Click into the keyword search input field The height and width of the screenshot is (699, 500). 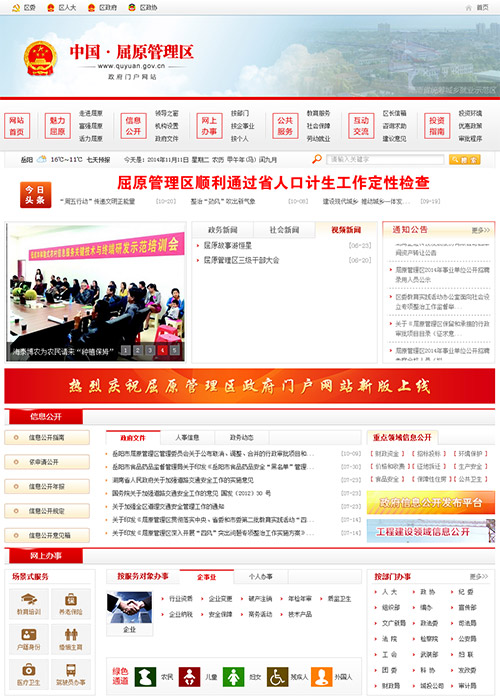click(385, 159)
